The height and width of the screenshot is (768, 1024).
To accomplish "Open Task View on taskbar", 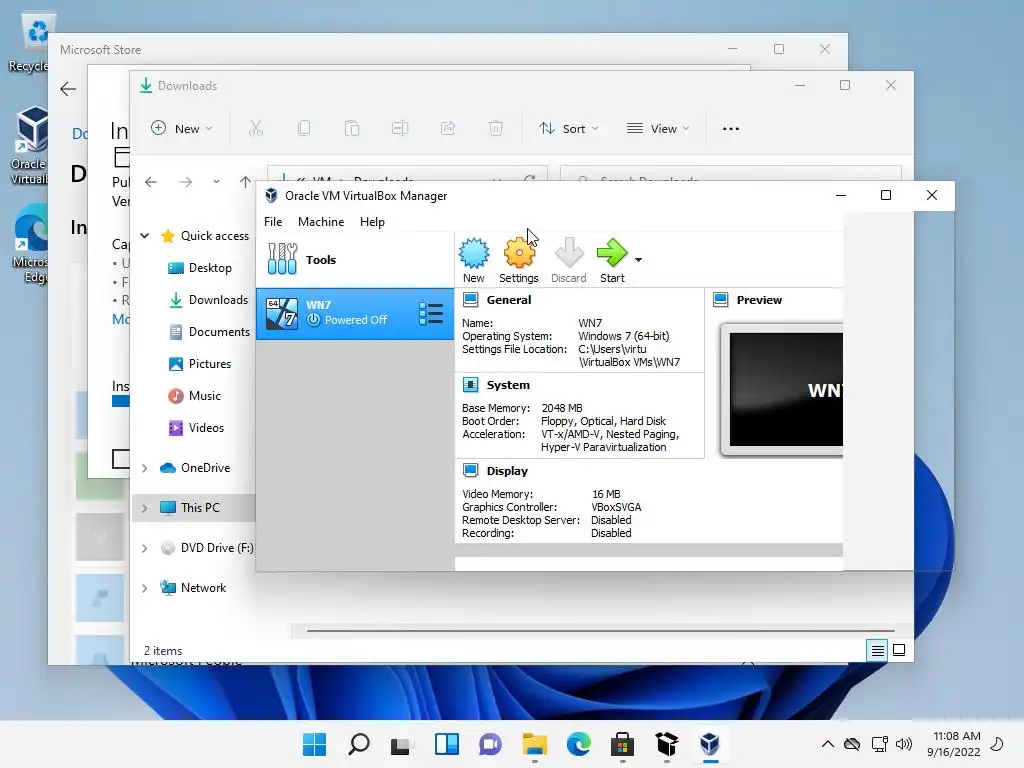I will coord(402,744).
